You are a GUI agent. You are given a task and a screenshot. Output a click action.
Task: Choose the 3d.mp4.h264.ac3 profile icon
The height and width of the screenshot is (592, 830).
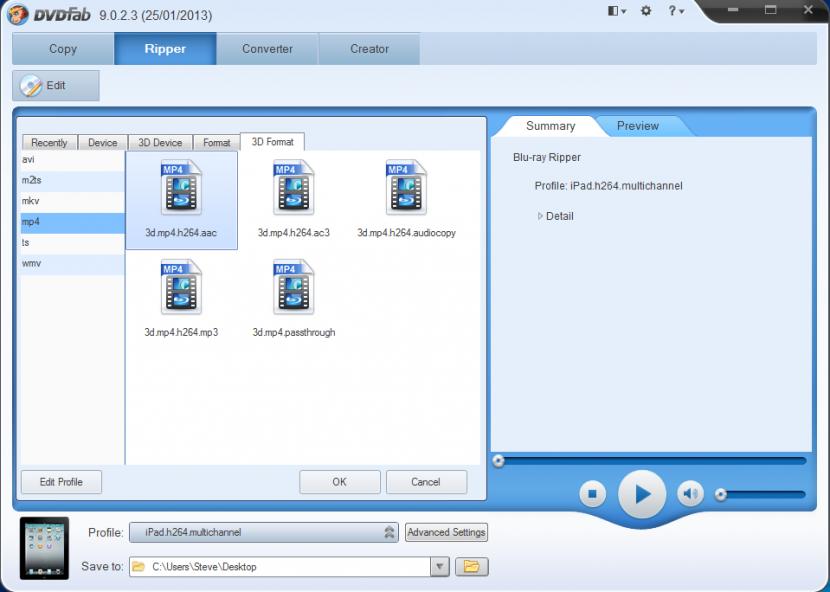point(293,189)
